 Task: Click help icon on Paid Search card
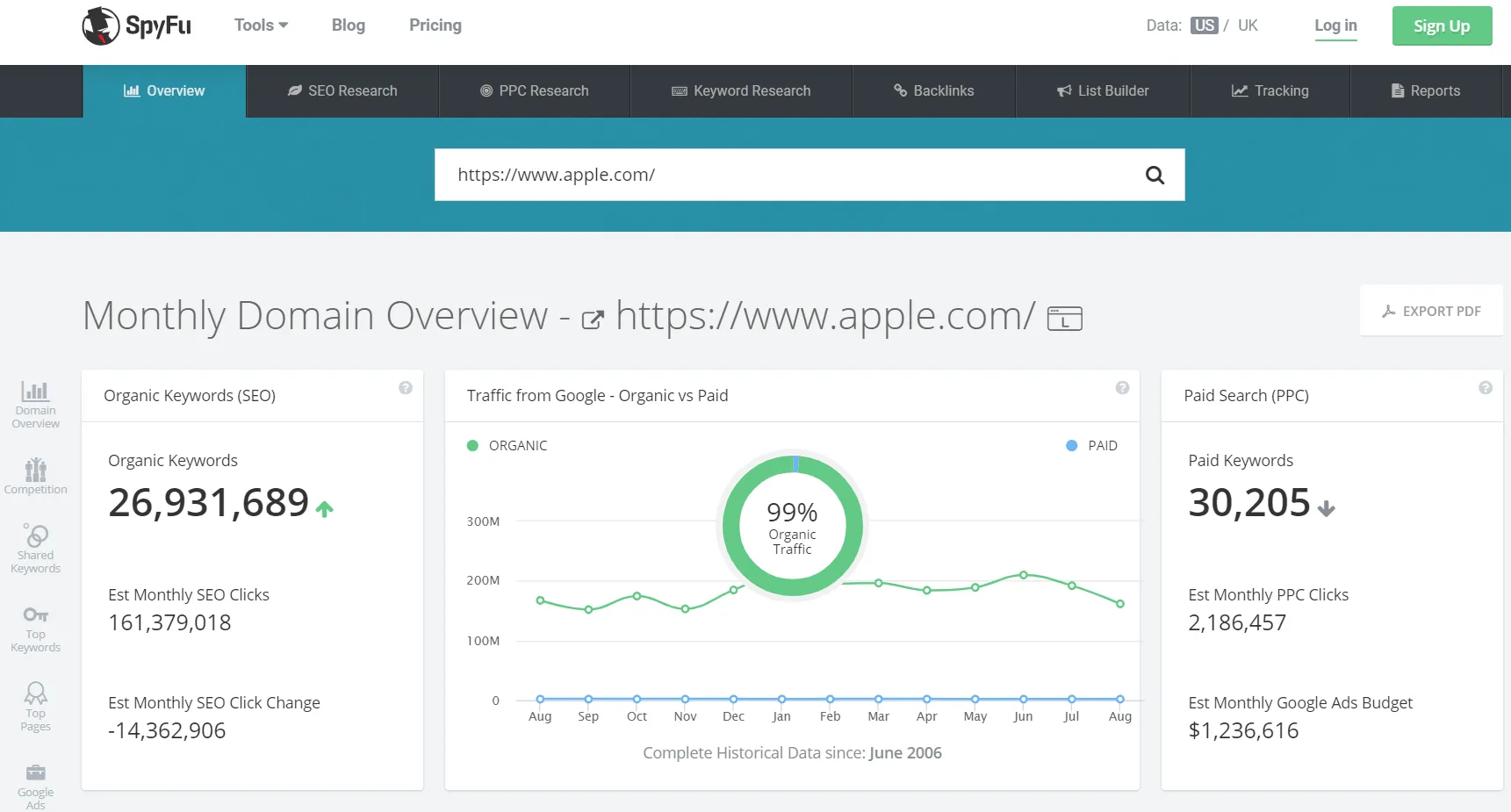(x=1486, y=388)
